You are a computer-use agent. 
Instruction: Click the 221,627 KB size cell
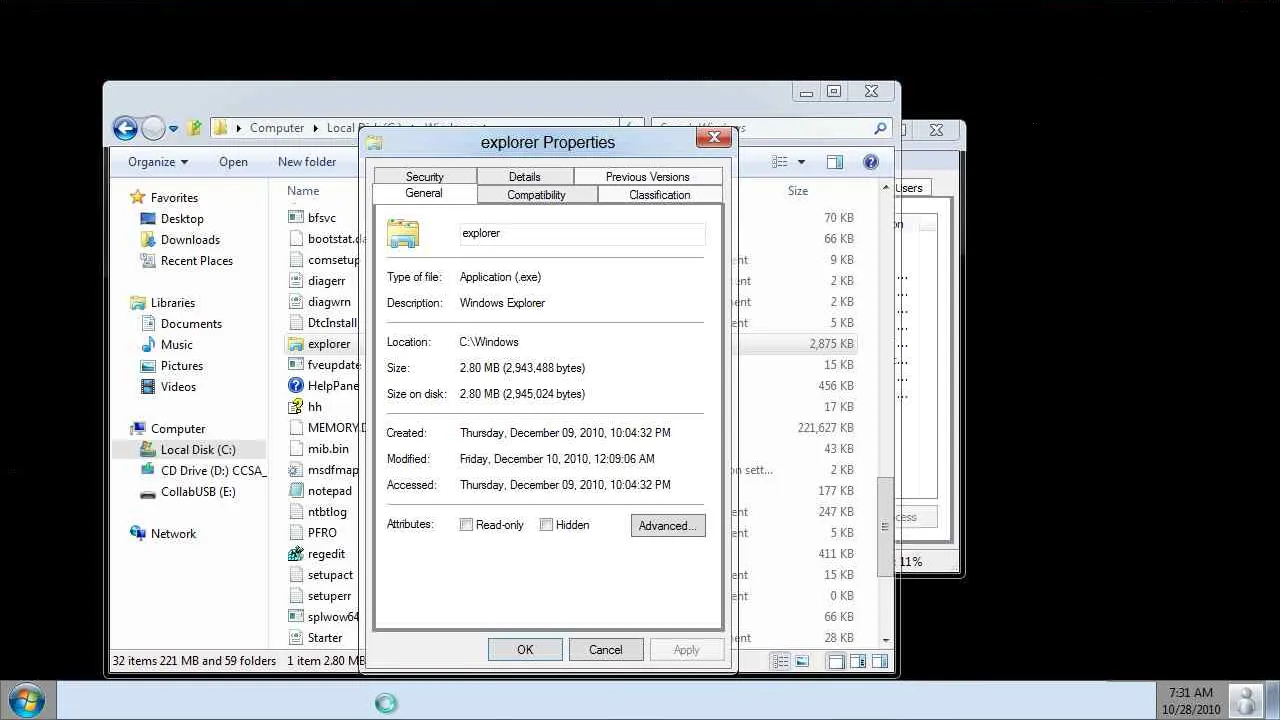825,428
